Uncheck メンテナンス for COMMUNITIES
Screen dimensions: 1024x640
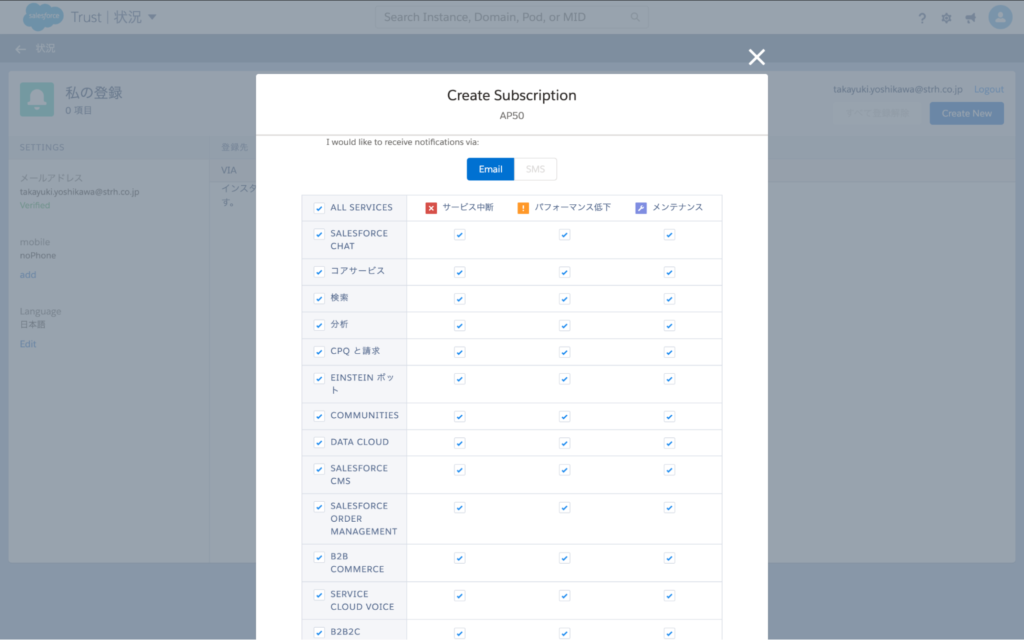(x=669, y=417)
